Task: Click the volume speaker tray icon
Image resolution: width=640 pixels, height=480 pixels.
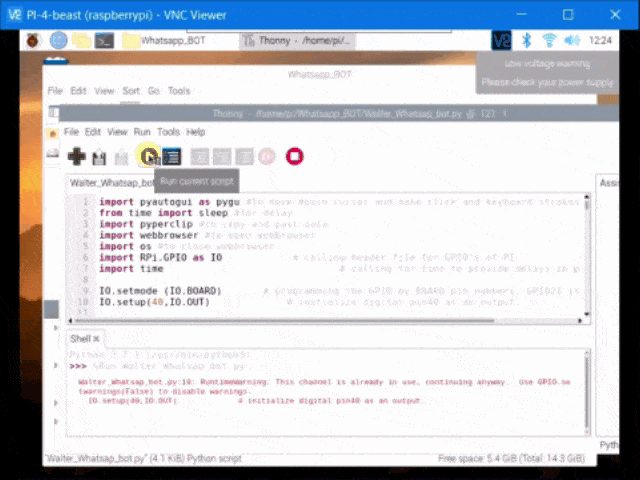Action: (572, 40)
